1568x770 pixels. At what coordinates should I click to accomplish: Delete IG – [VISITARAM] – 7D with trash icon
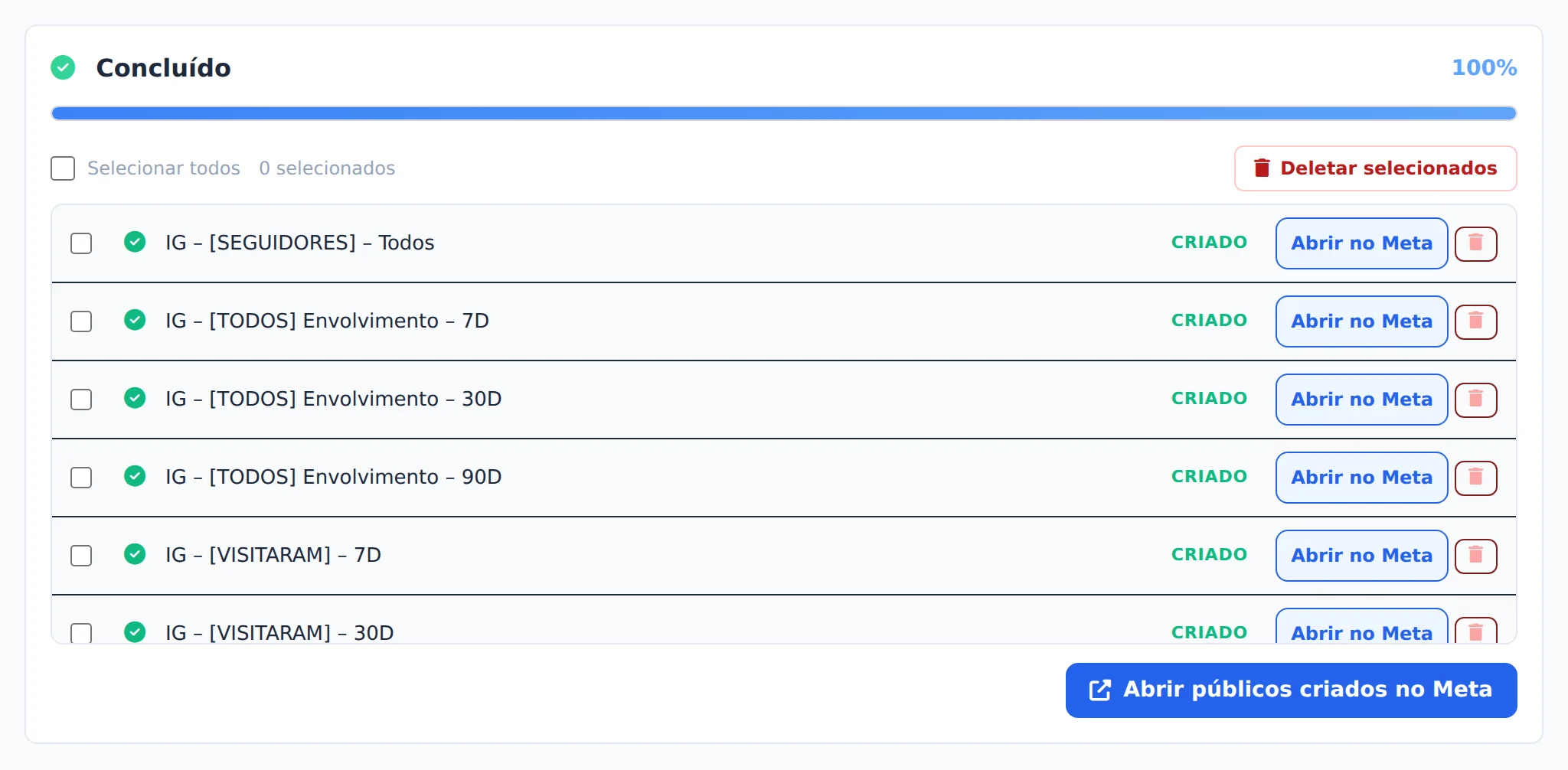click(x=1475, y=556)
